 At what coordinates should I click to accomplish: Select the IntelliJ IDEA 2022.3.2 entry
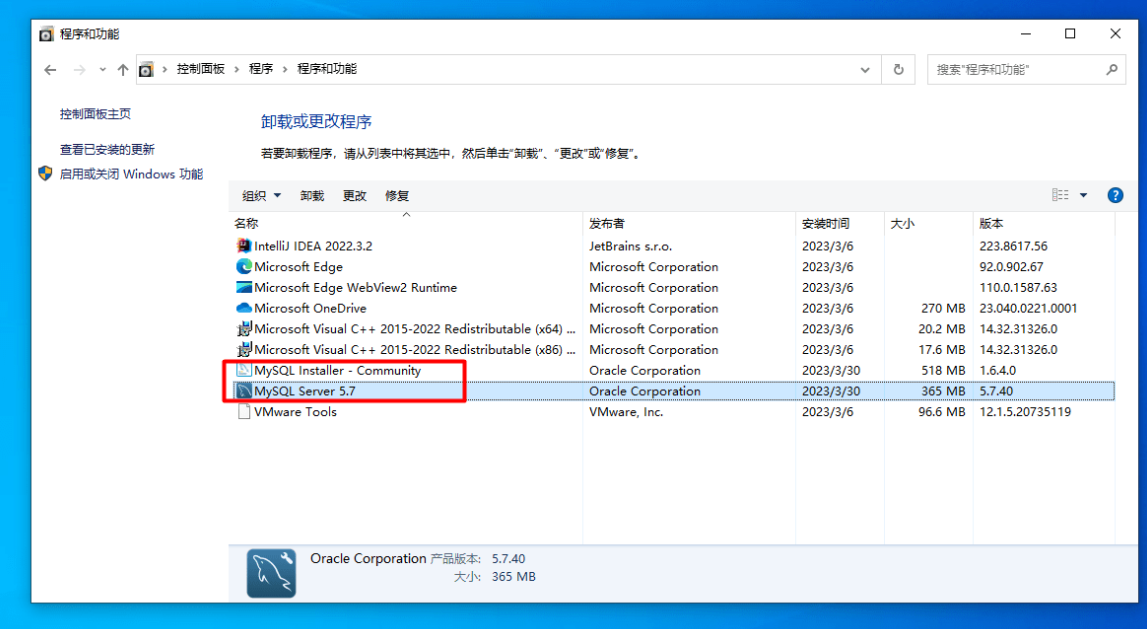(313, 246)
